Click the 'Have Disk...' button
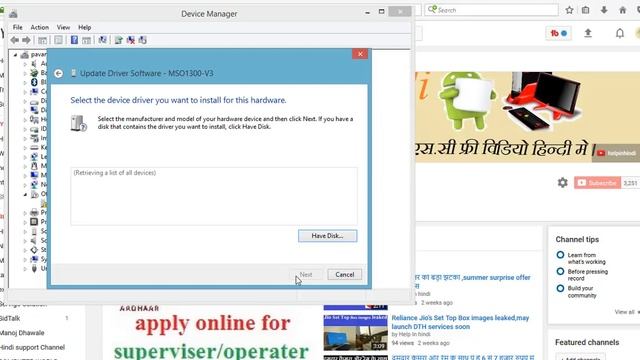 click(327, 236)
